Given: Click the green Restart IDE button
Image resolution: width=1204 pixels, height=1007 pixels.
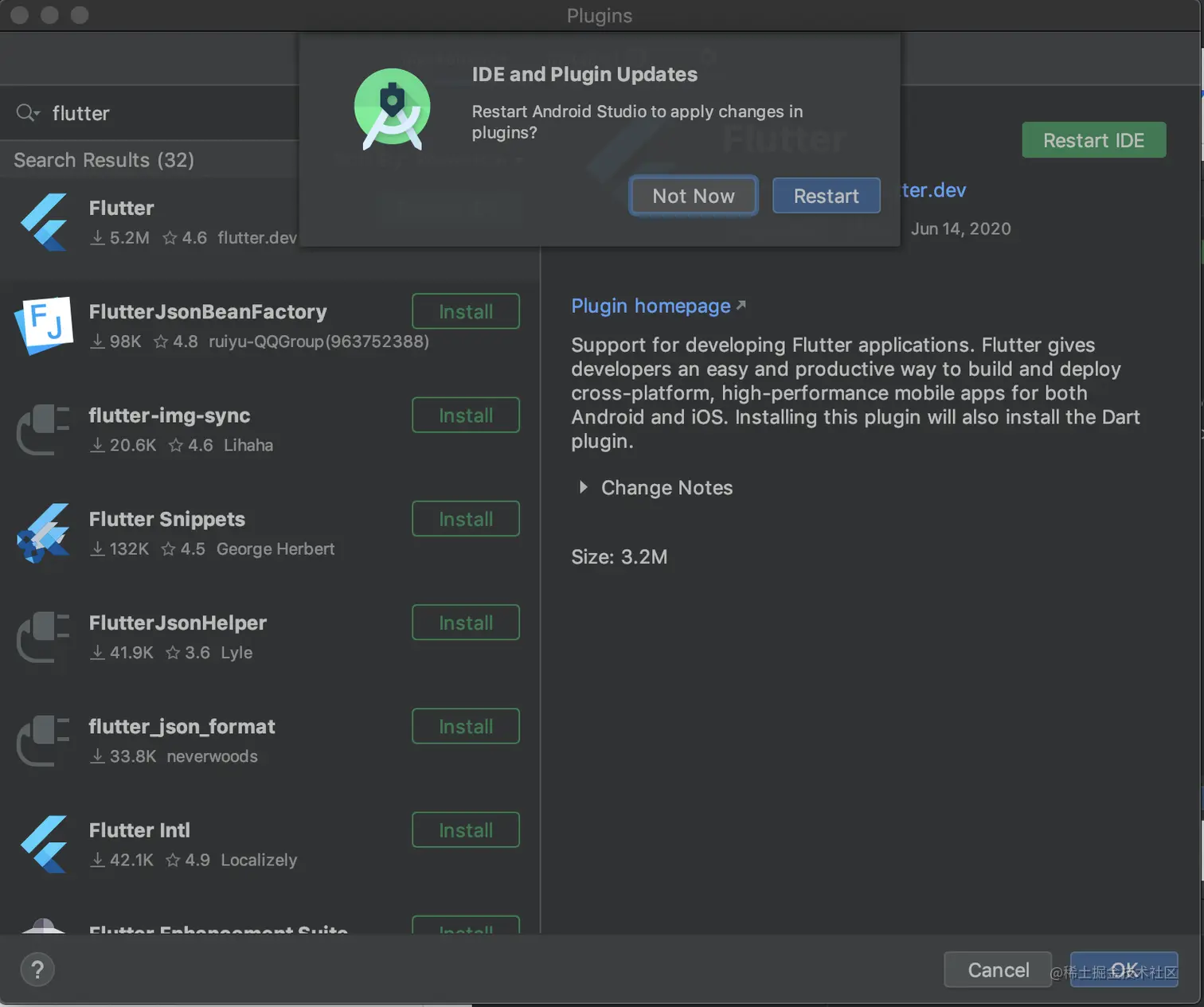Looking at the screenshot, I should coord(1094,140).
